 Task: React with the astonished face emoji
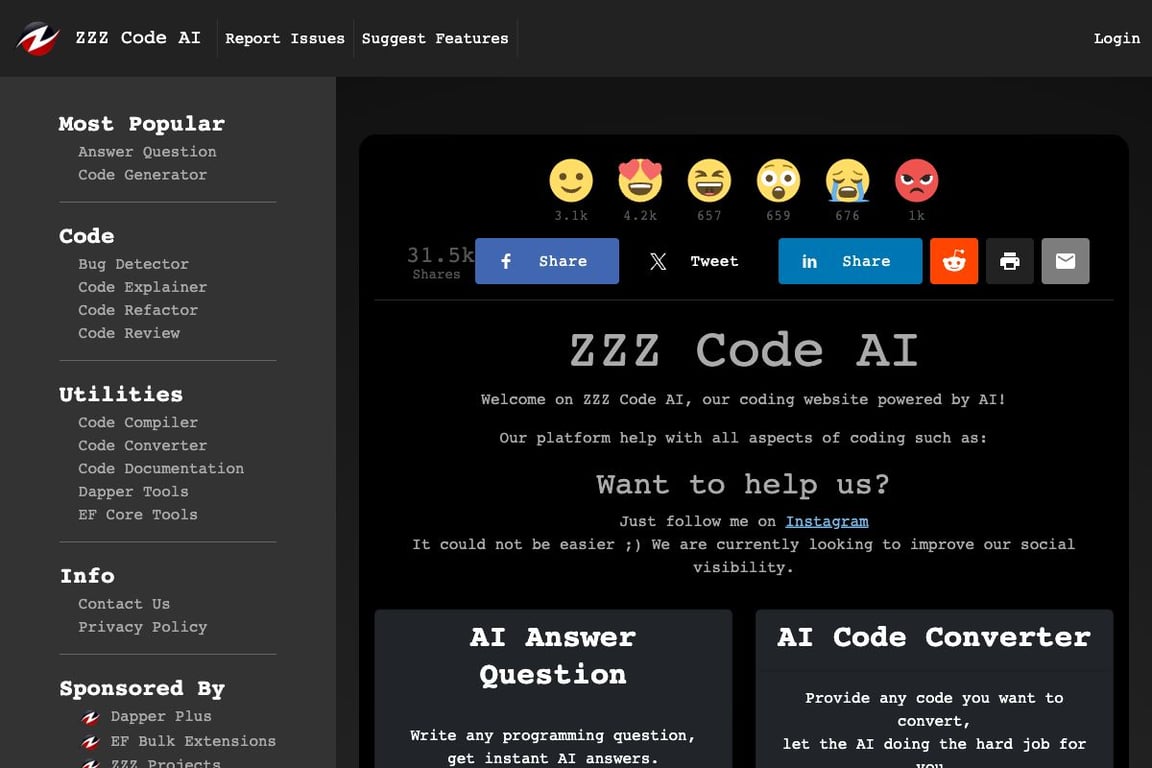778,181
